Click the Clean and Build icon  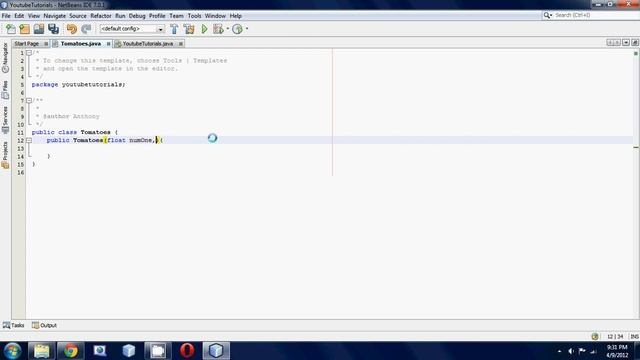[189, 29]
